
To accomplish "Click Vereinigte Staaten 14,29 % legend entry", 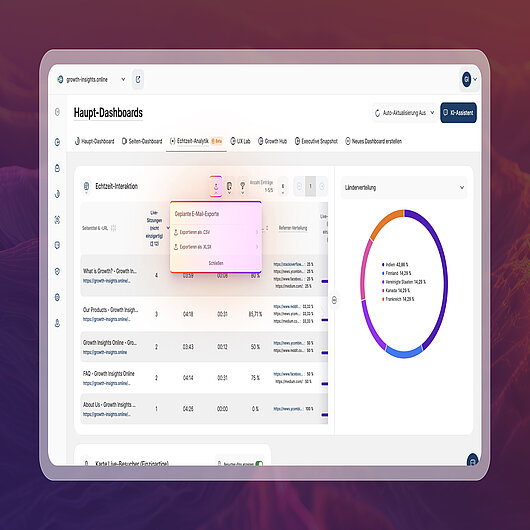I will (x=404, y=282).
